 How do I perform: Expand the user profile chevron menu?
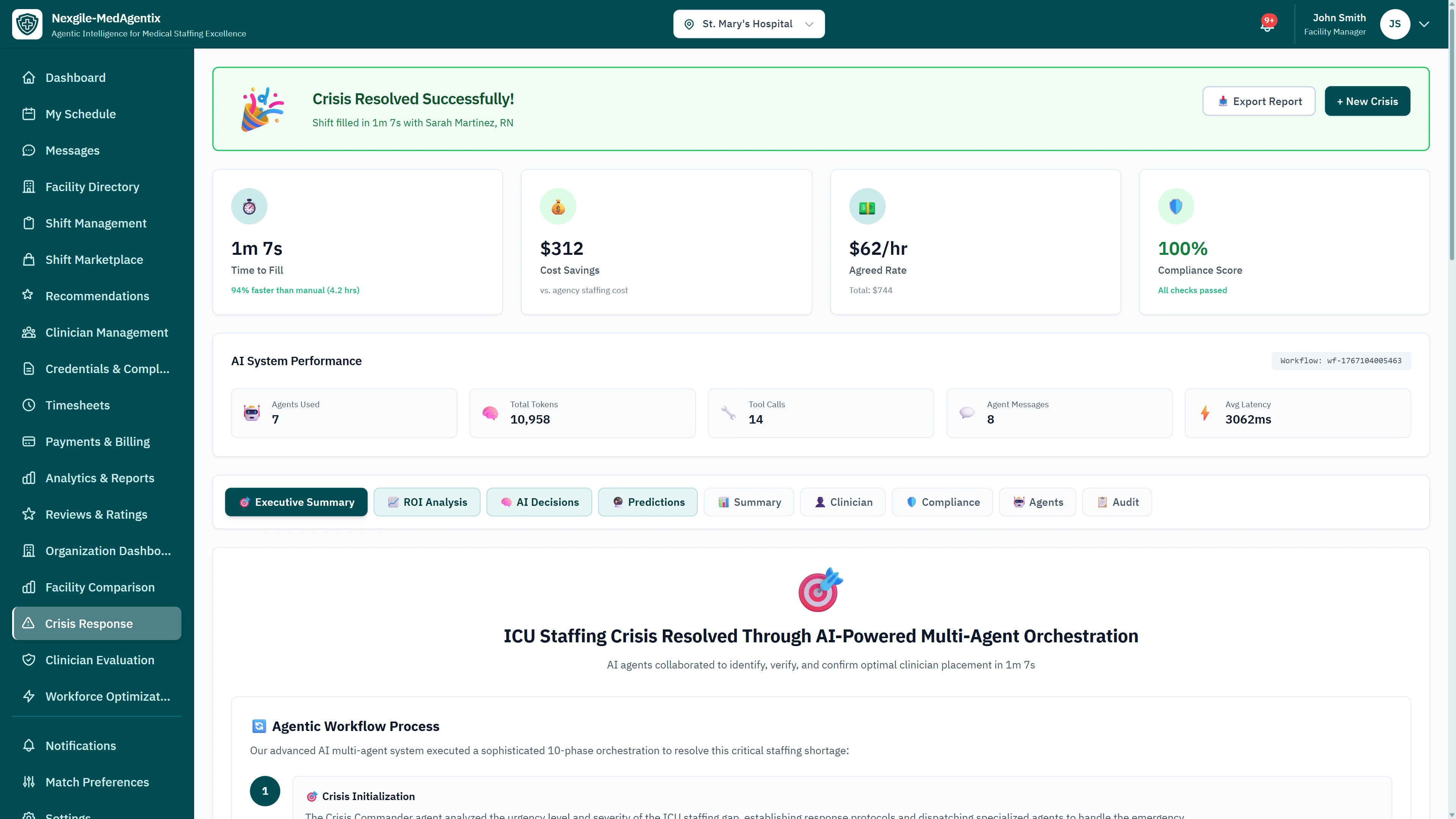click(1425, 24)
